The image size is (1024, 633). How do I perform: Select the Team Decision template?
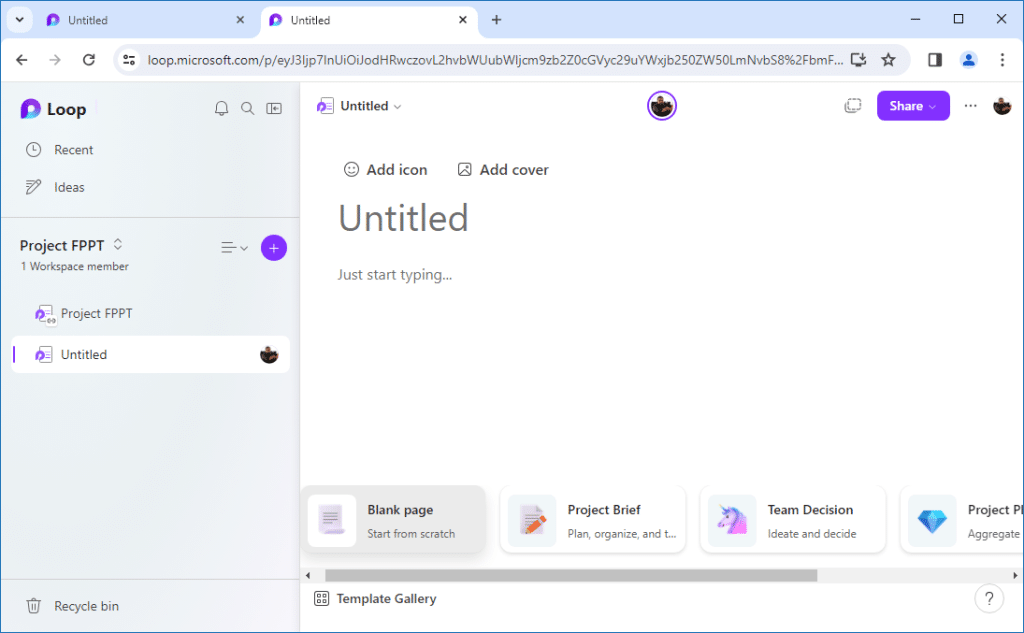pyautogui.click(x=792, y=519)
